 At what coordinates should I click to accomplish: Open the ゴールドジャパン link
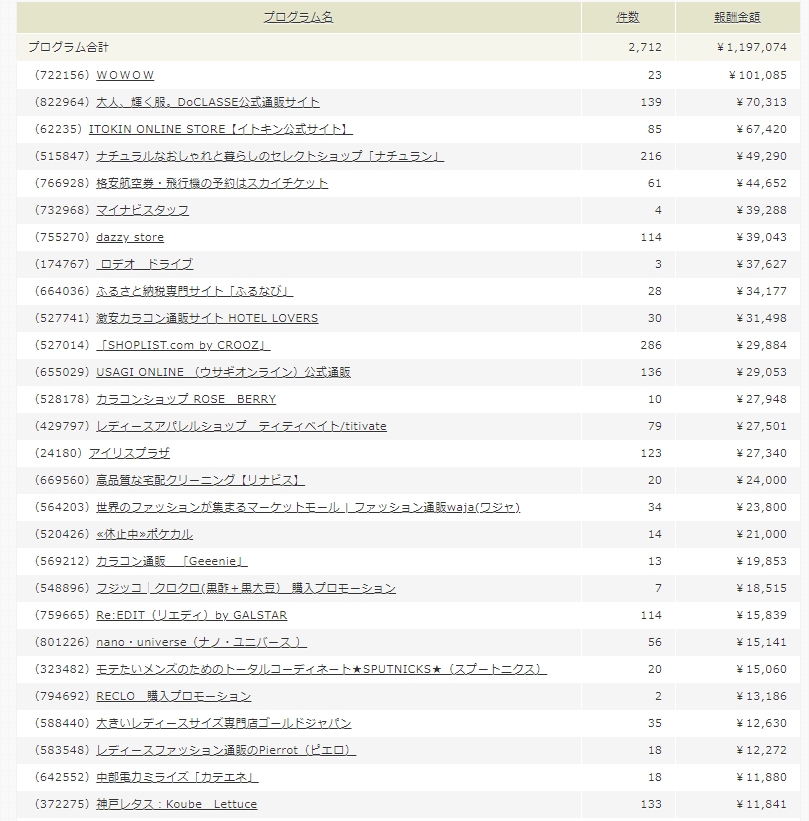coord(224,723)
